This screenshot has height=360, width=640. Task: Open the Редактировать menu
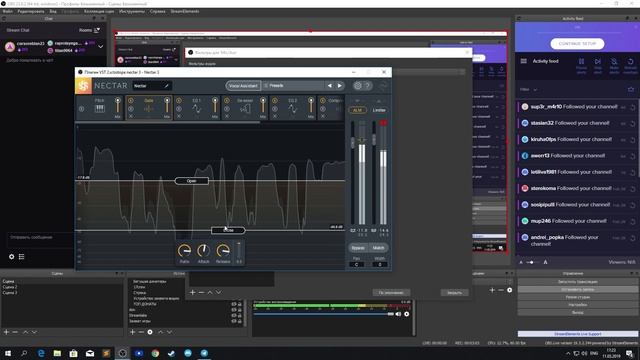(x=31, y=11)
